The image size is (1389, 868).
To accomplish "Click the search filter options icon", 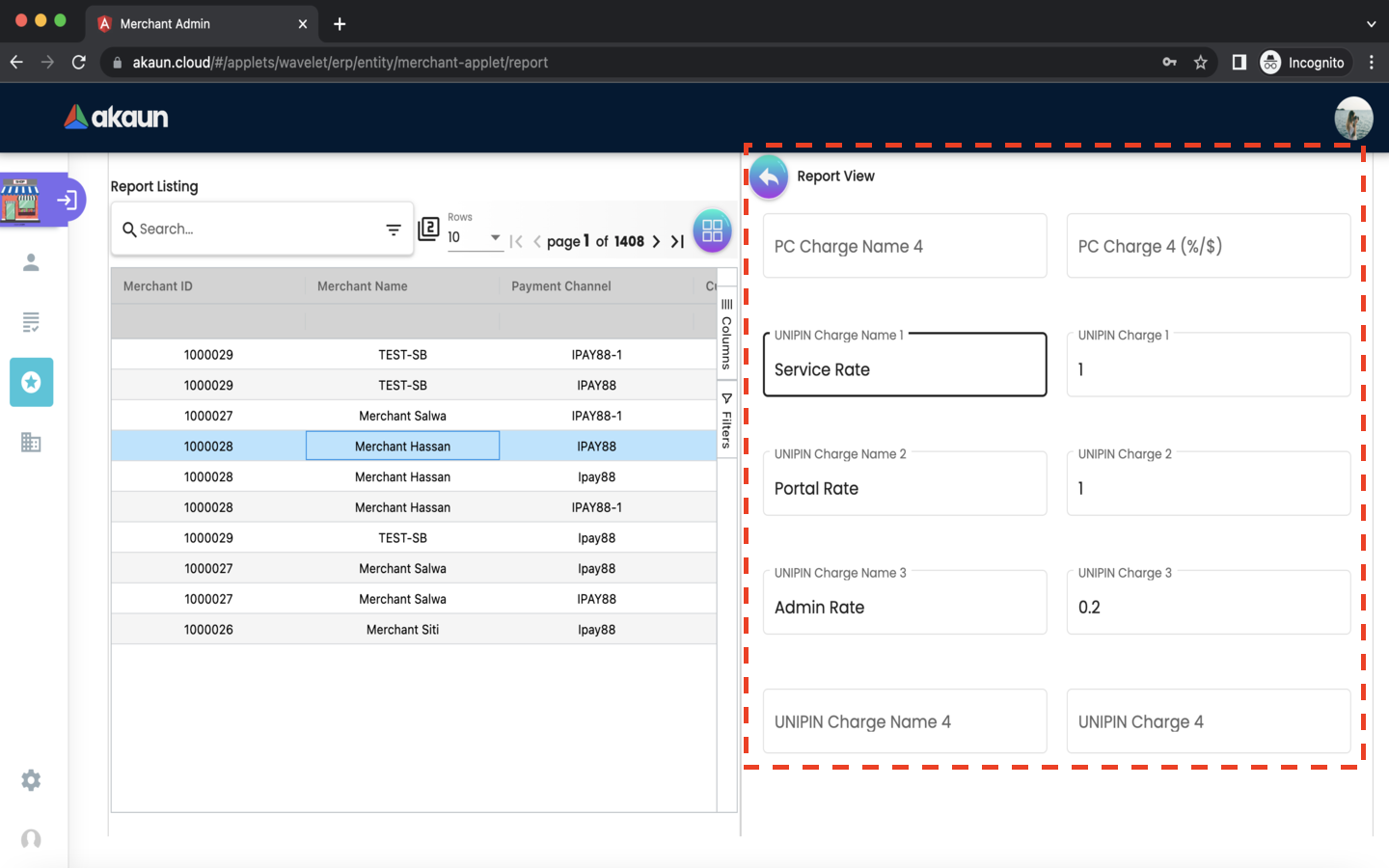I will pyautogui.click(x=394, y=230).
